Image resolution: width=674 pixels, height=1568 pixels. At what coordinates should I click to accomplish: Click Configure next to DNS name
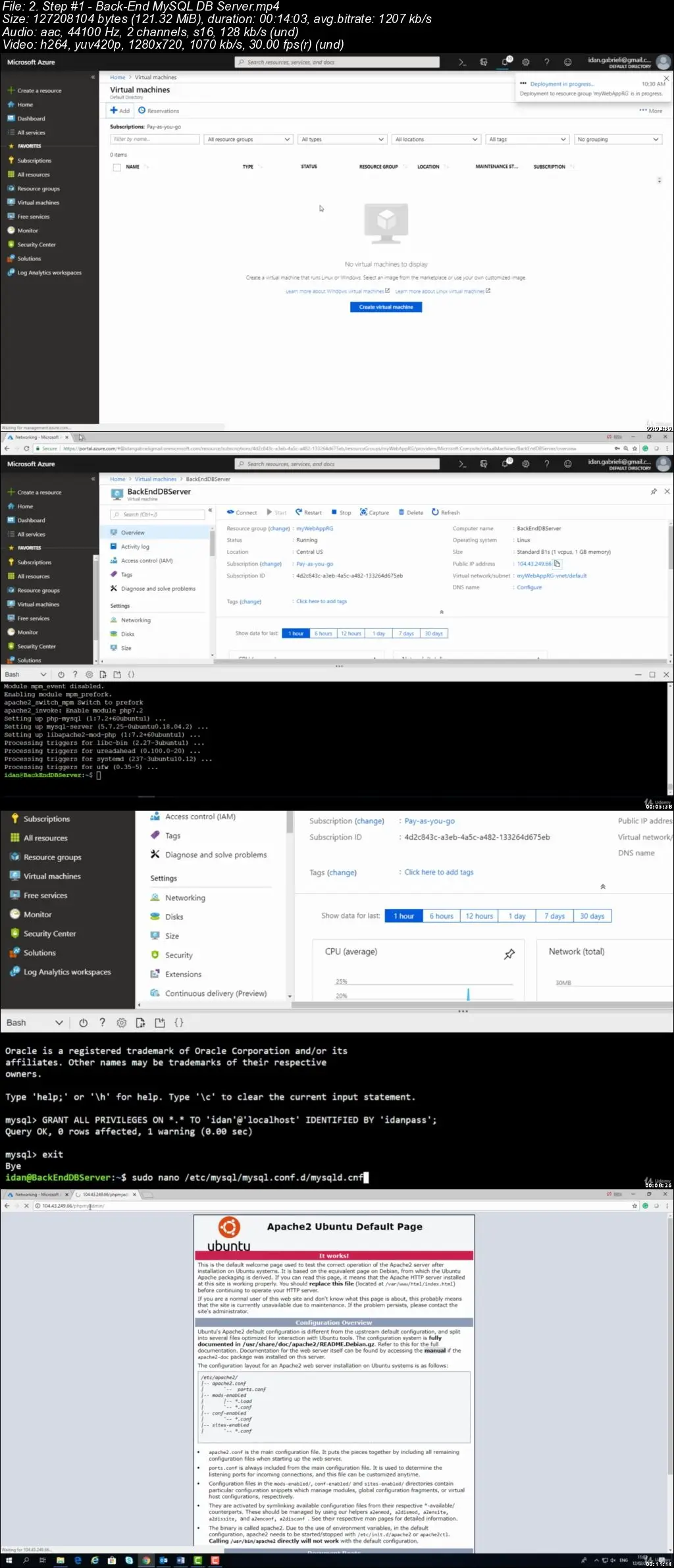coord(529,587)
